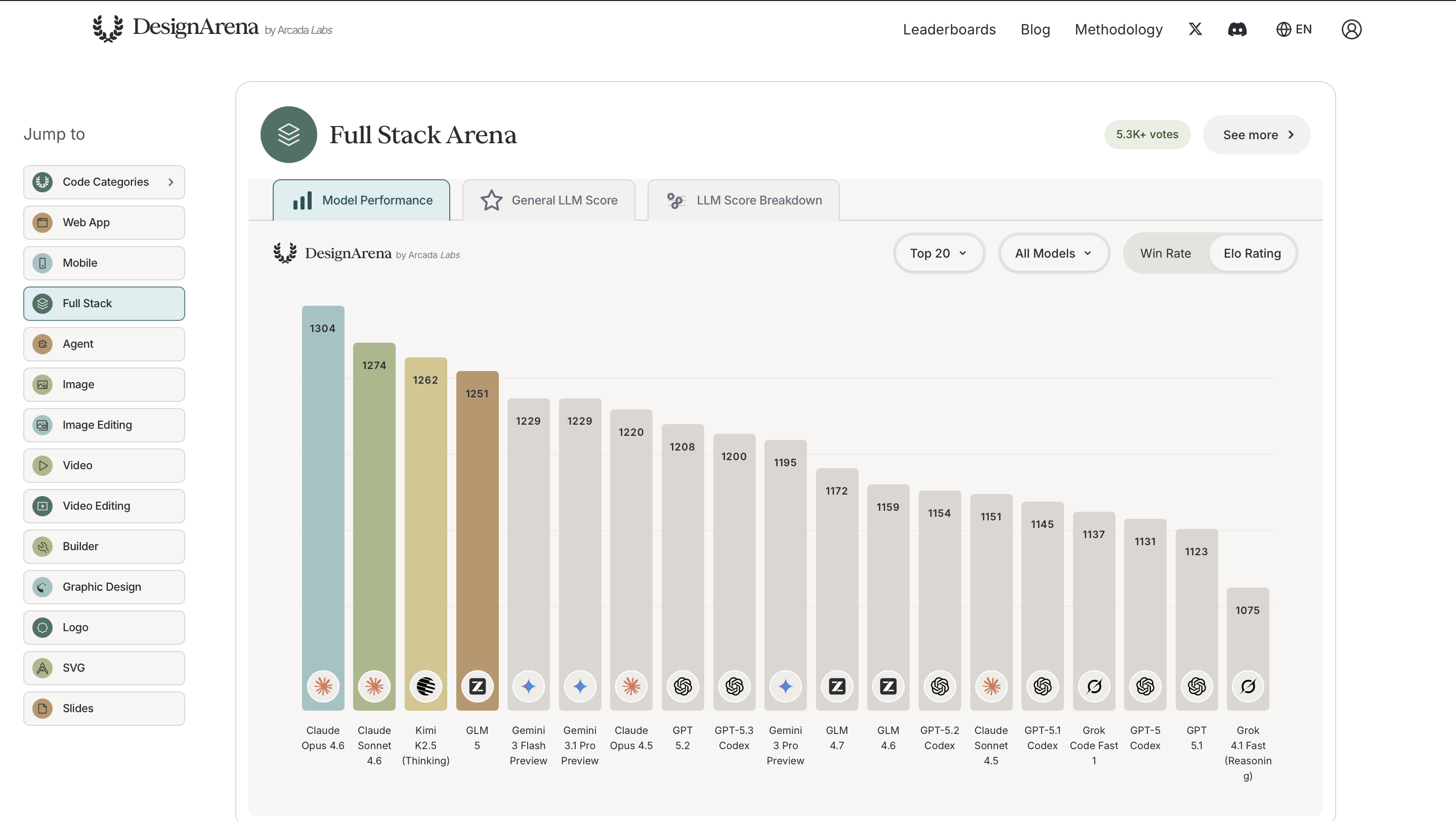1456x821 pixels.
Task: Open the Methodology link
Action: tap(1118, 29)
